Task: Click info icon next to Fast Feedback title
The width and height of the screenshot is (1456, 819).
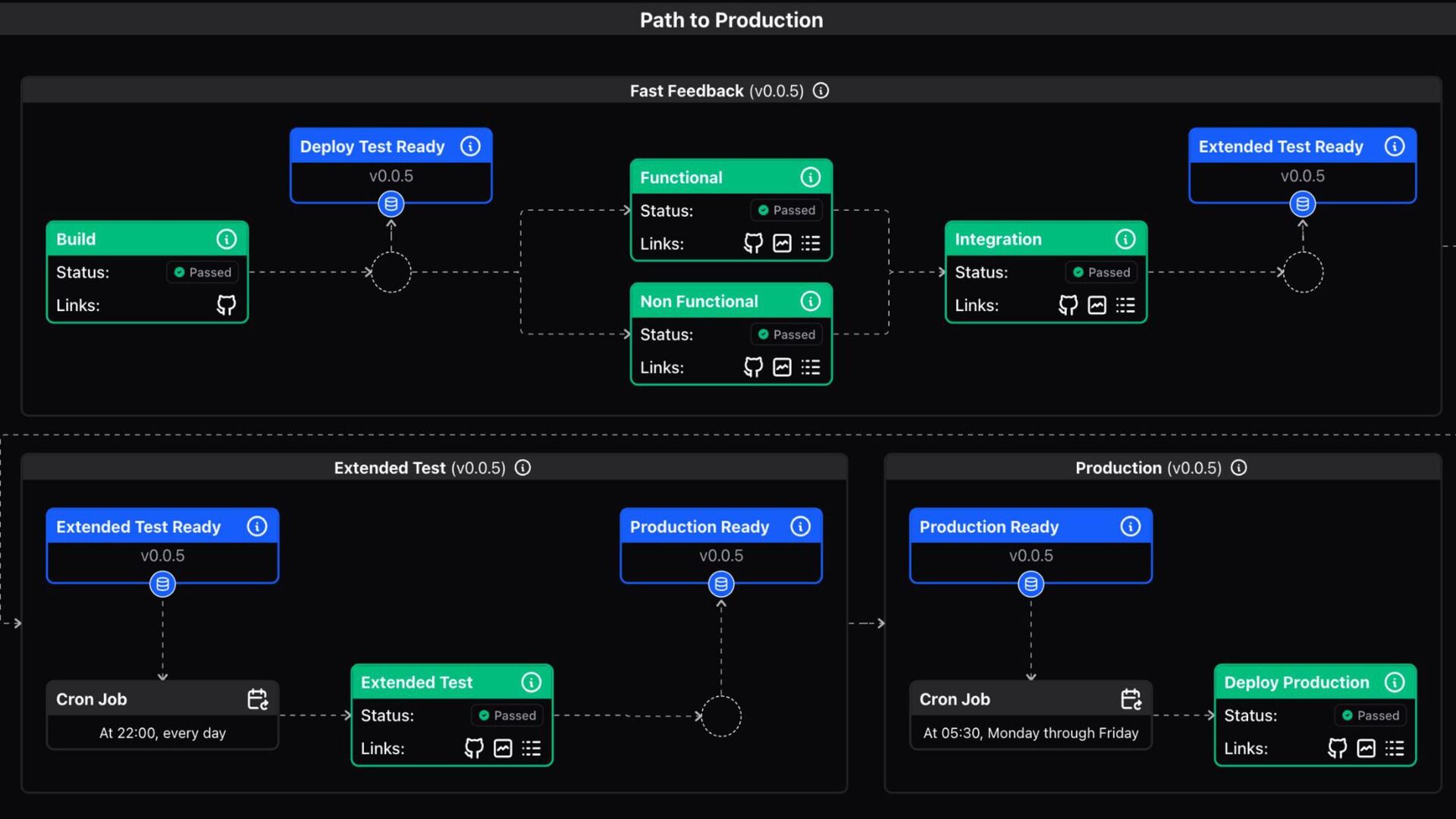Action: coord(821,91)
